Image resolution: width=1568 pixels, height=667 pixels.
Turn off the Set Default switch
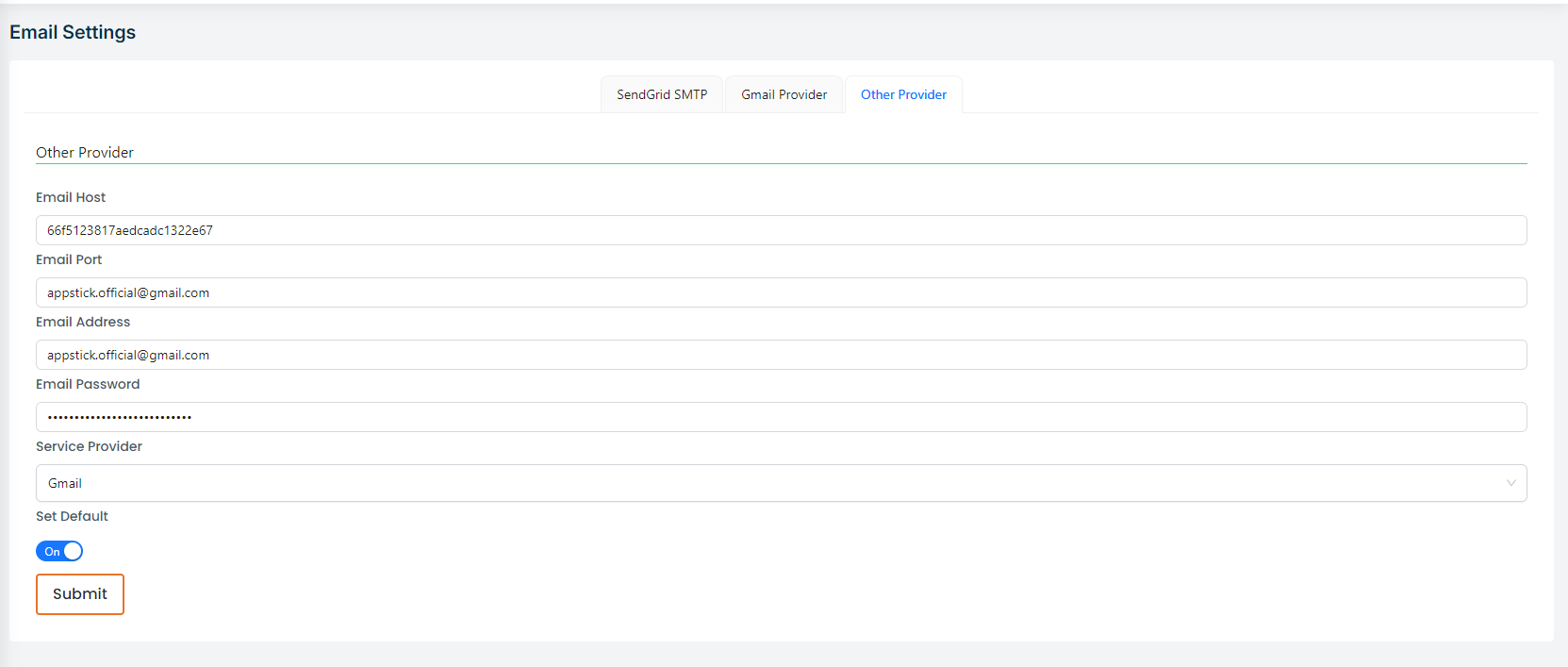coord(59,551)
